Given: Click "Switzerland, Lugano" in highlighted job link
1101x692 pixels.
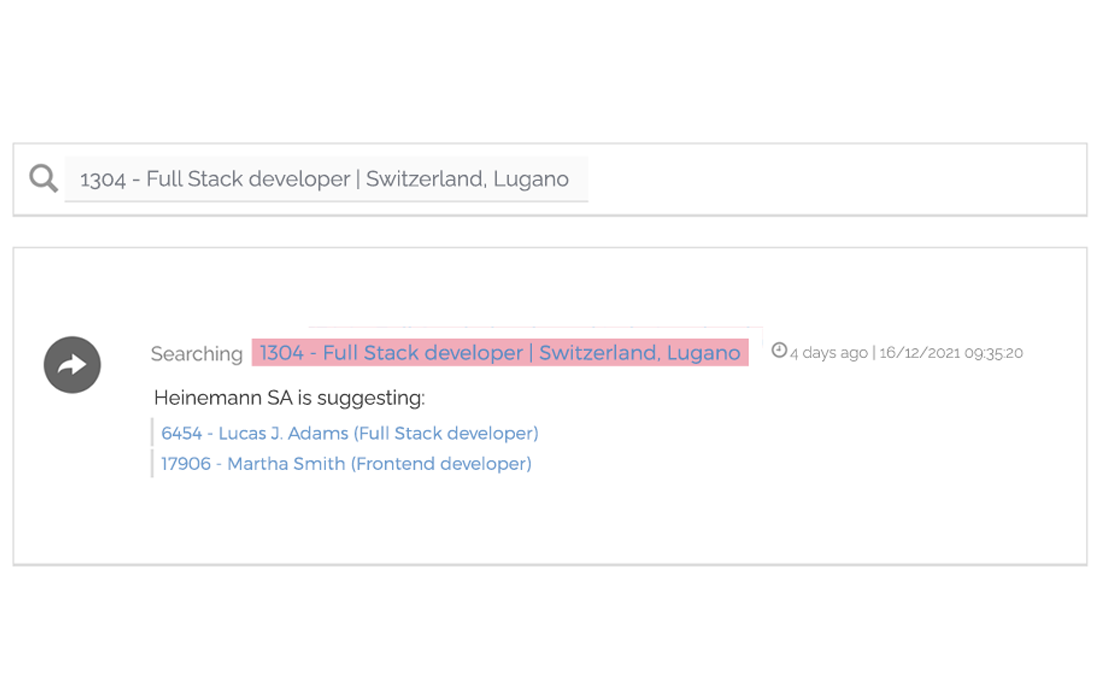Looking at the screenshot, I should click(639, 353).
